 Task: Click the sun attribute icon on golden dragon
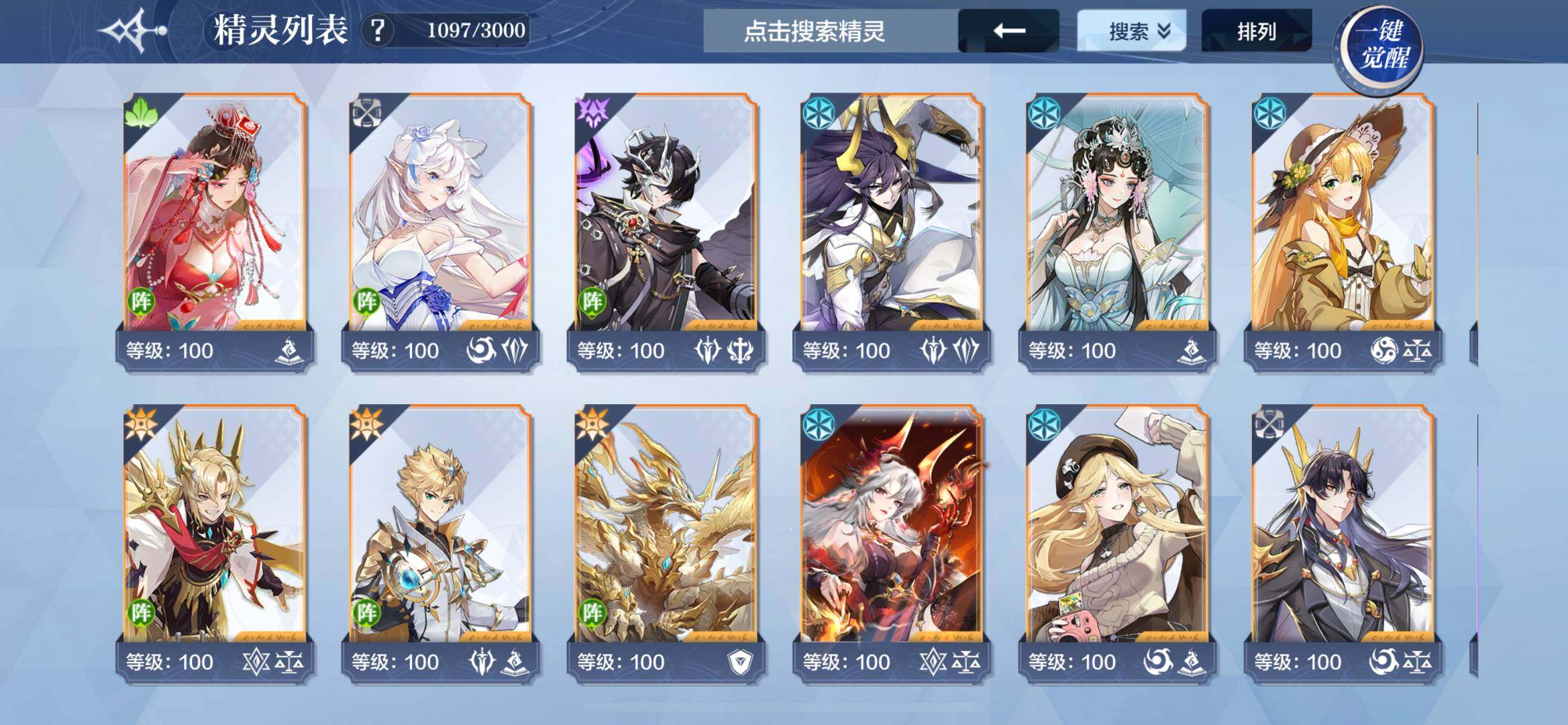pos(592,424)
